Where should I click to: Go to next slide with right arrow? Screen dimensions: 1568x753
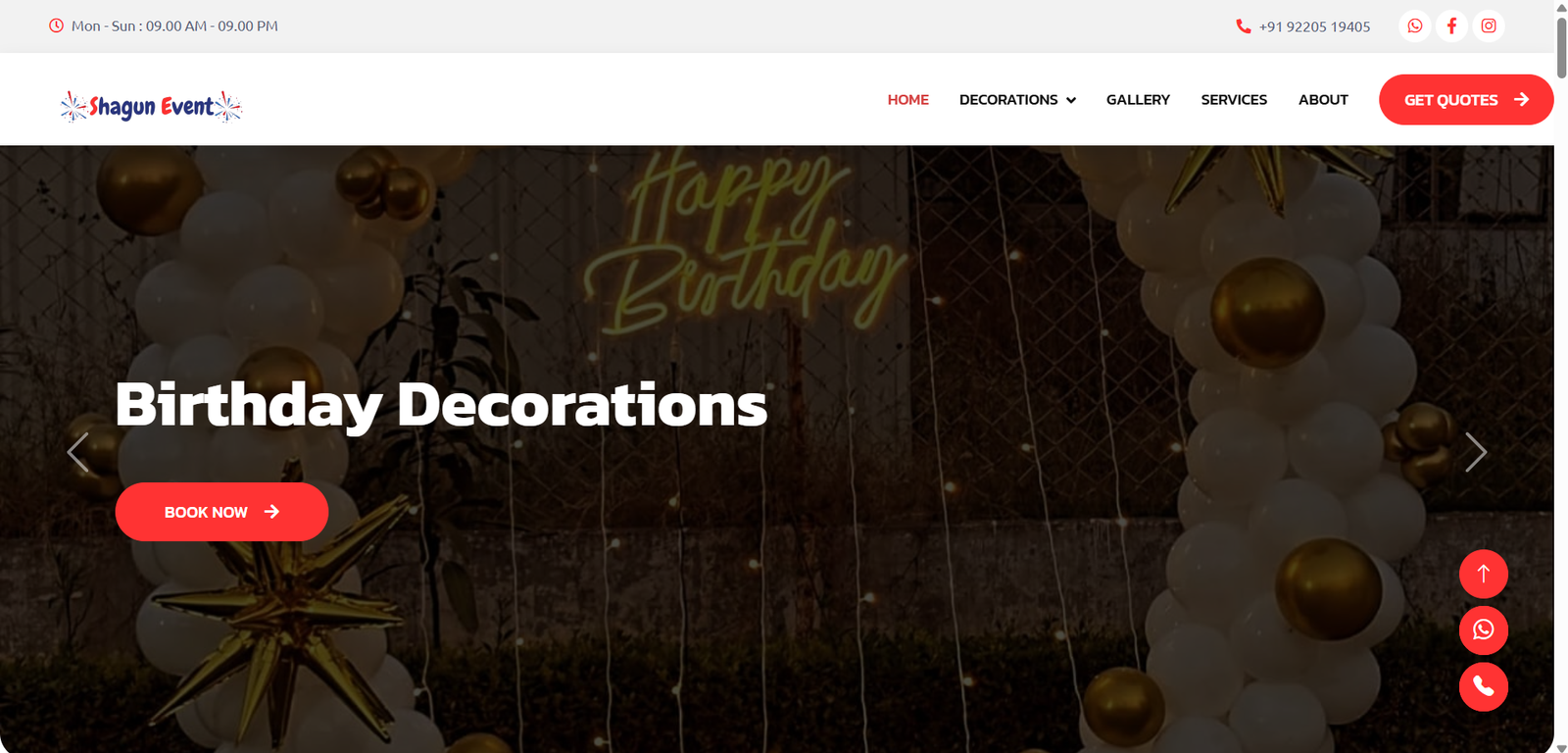click(x=1476, y=452)
